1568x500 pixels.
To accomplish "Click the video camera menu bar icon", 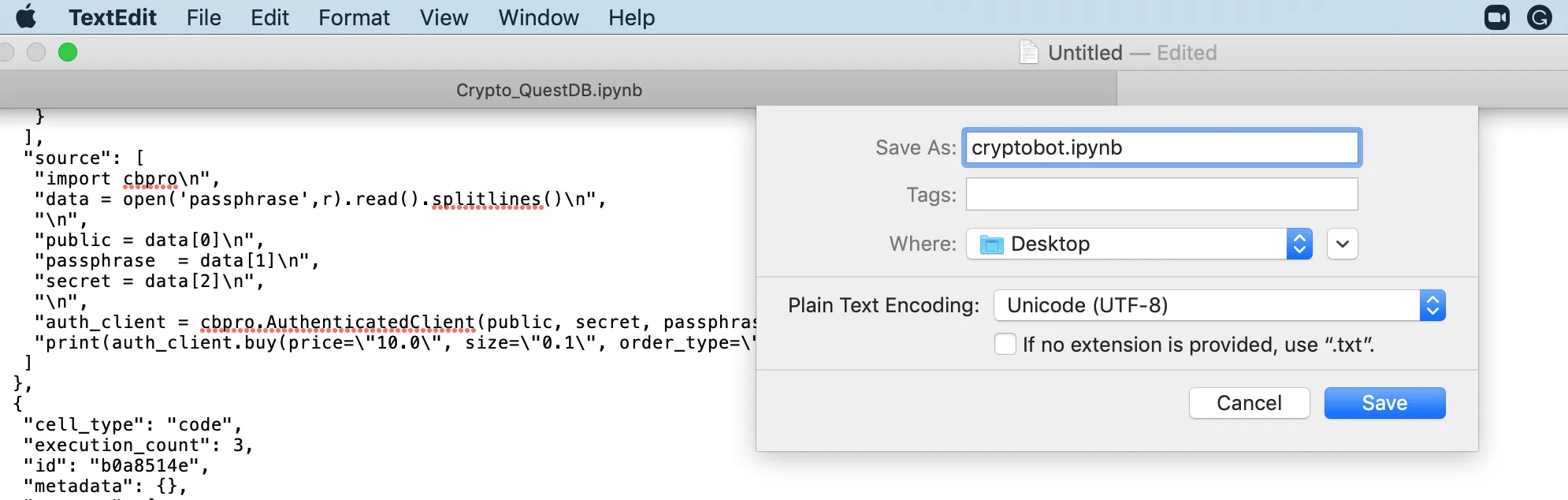I will coord(1496,17).
